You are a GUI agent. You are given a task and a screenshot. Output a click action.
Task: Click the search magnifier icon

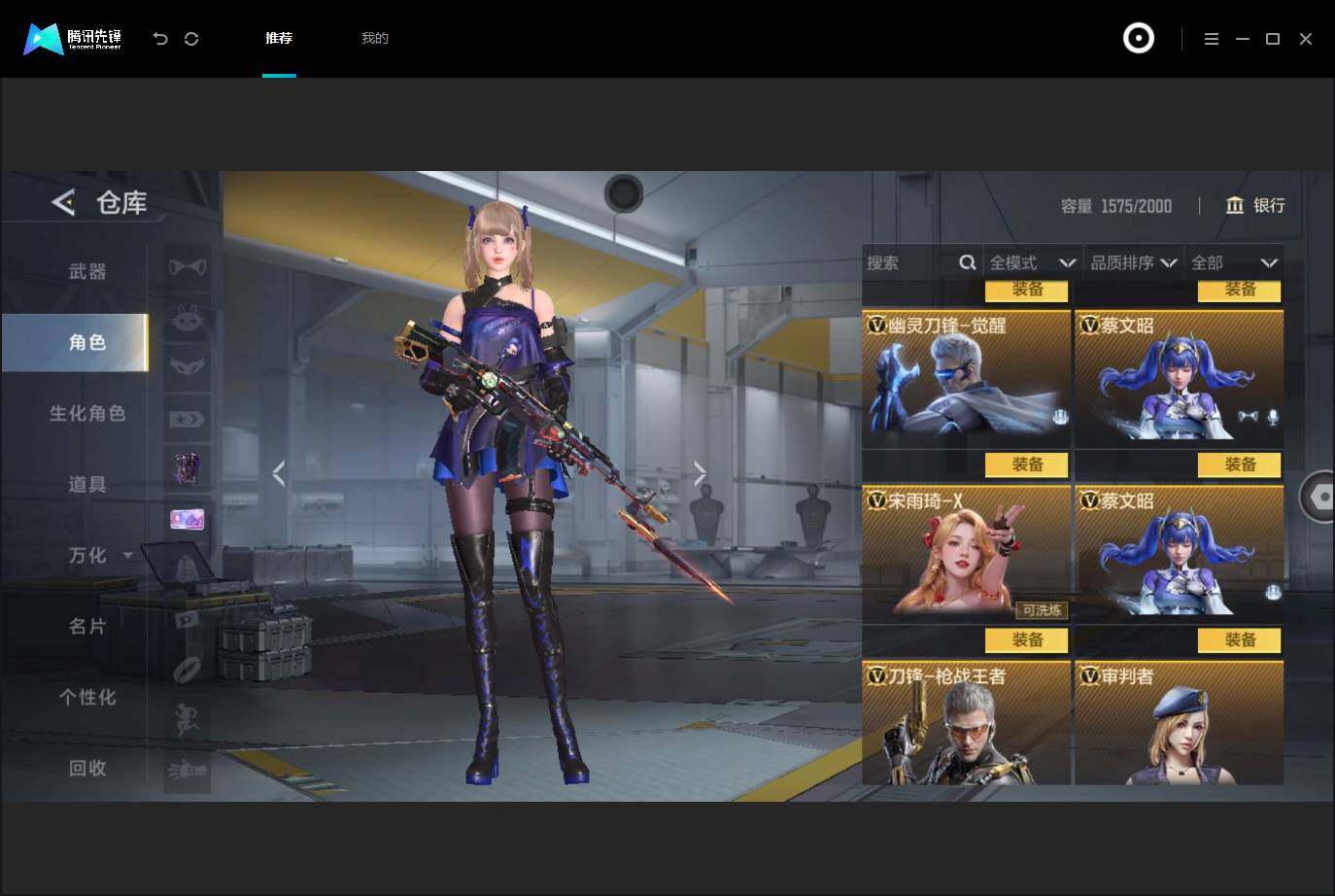click(967, 262)
